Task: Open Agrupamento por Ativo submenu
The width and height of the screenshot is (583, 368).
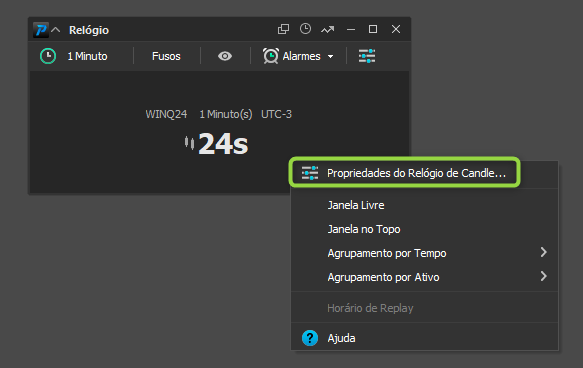Action: pos(424,277)
